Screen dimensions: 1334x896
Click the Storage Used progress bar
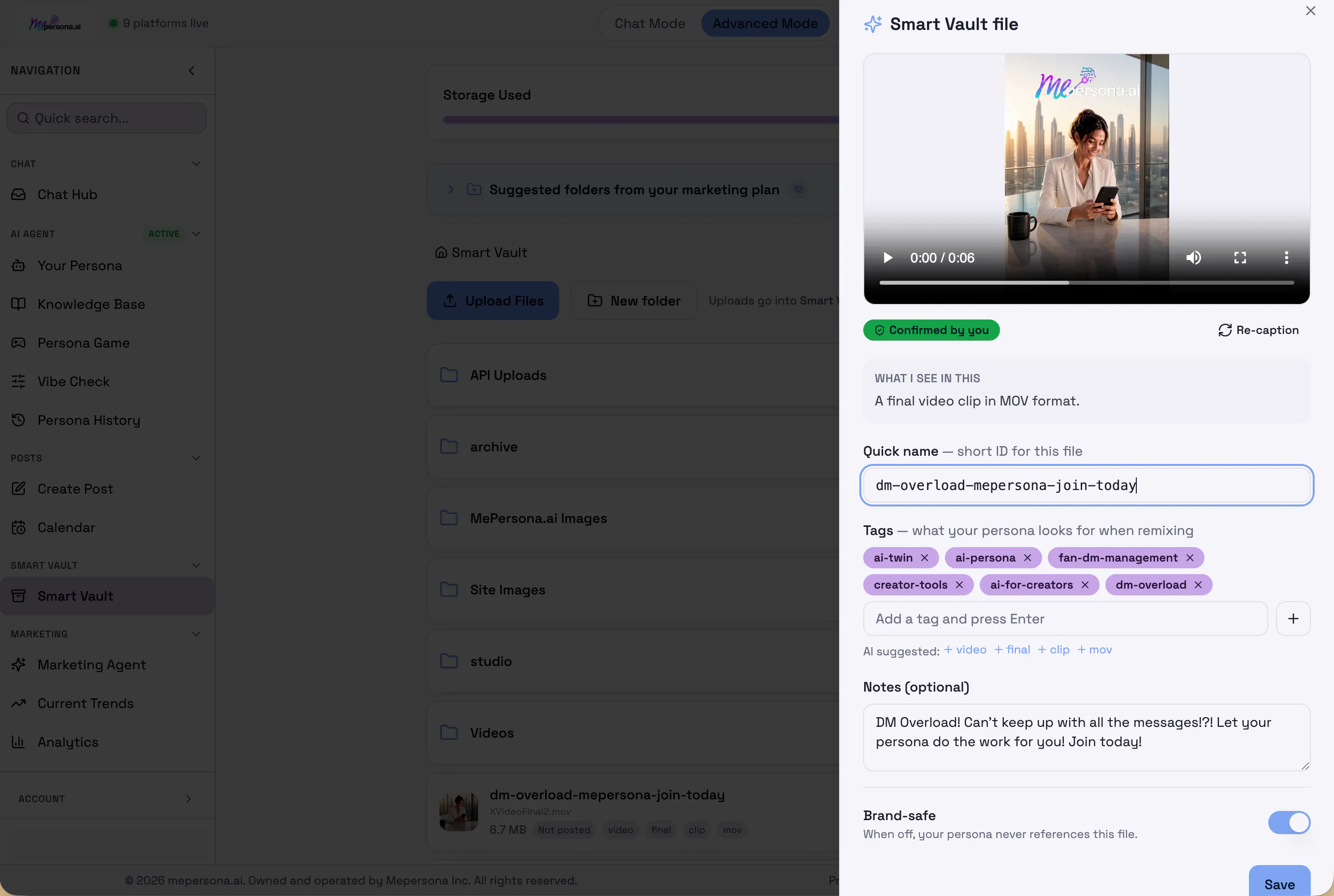coord(641,120)
